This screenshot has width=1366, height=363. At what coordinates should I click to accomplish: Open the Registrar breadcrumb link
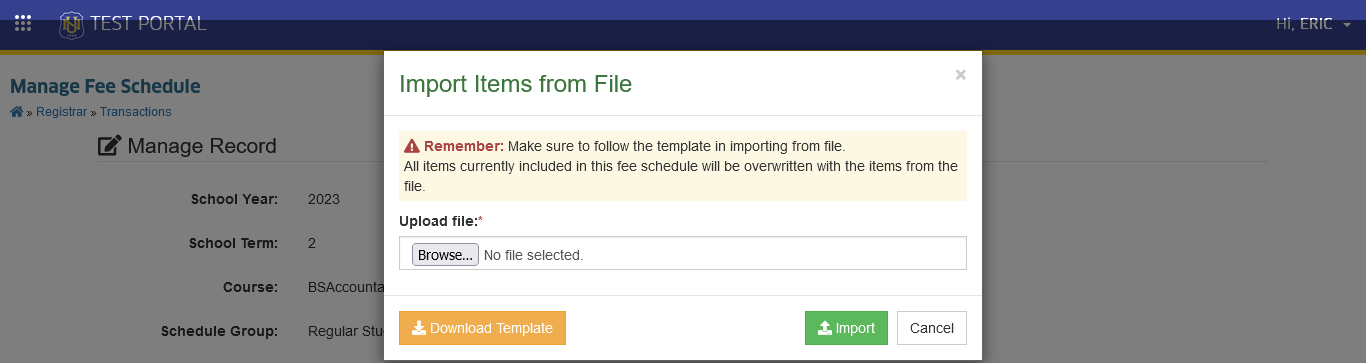point(63,112)
